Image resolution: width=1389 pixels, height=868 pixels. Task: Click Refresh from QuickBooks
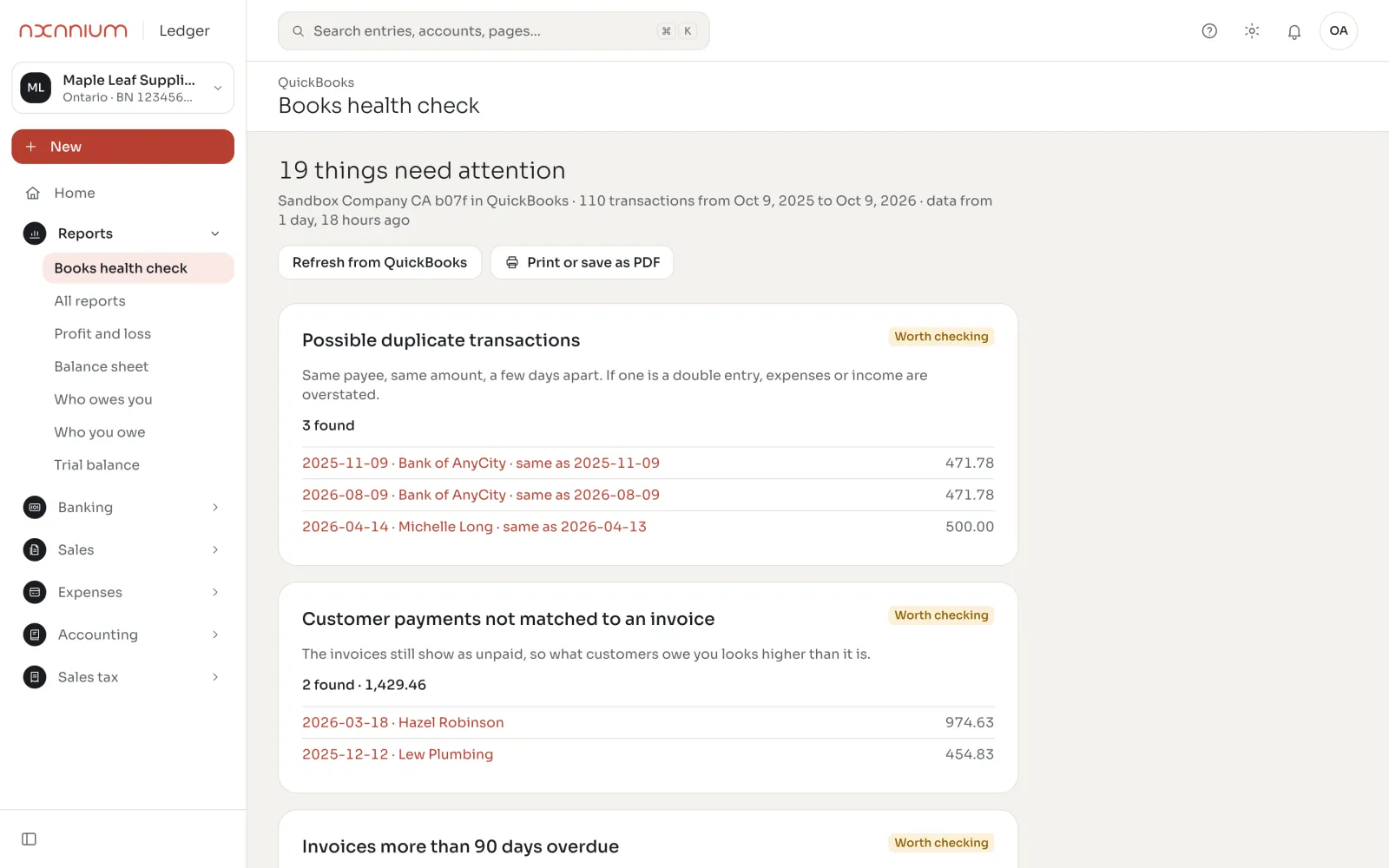click(379, 263)
